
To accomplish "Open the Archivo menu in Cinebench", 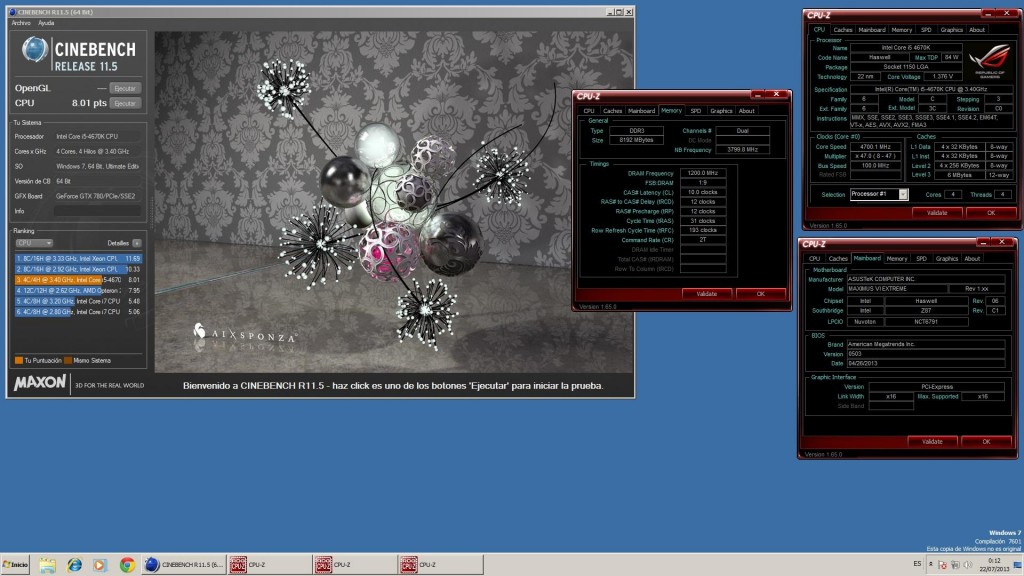I will click(21, 23).
